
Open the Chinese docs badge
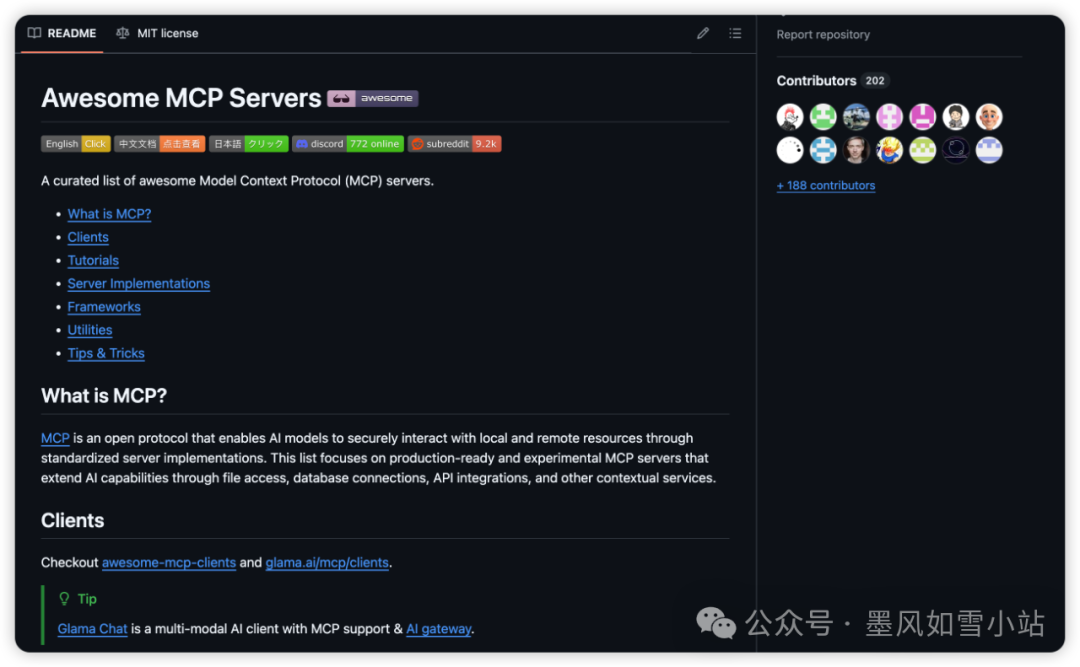159,144
